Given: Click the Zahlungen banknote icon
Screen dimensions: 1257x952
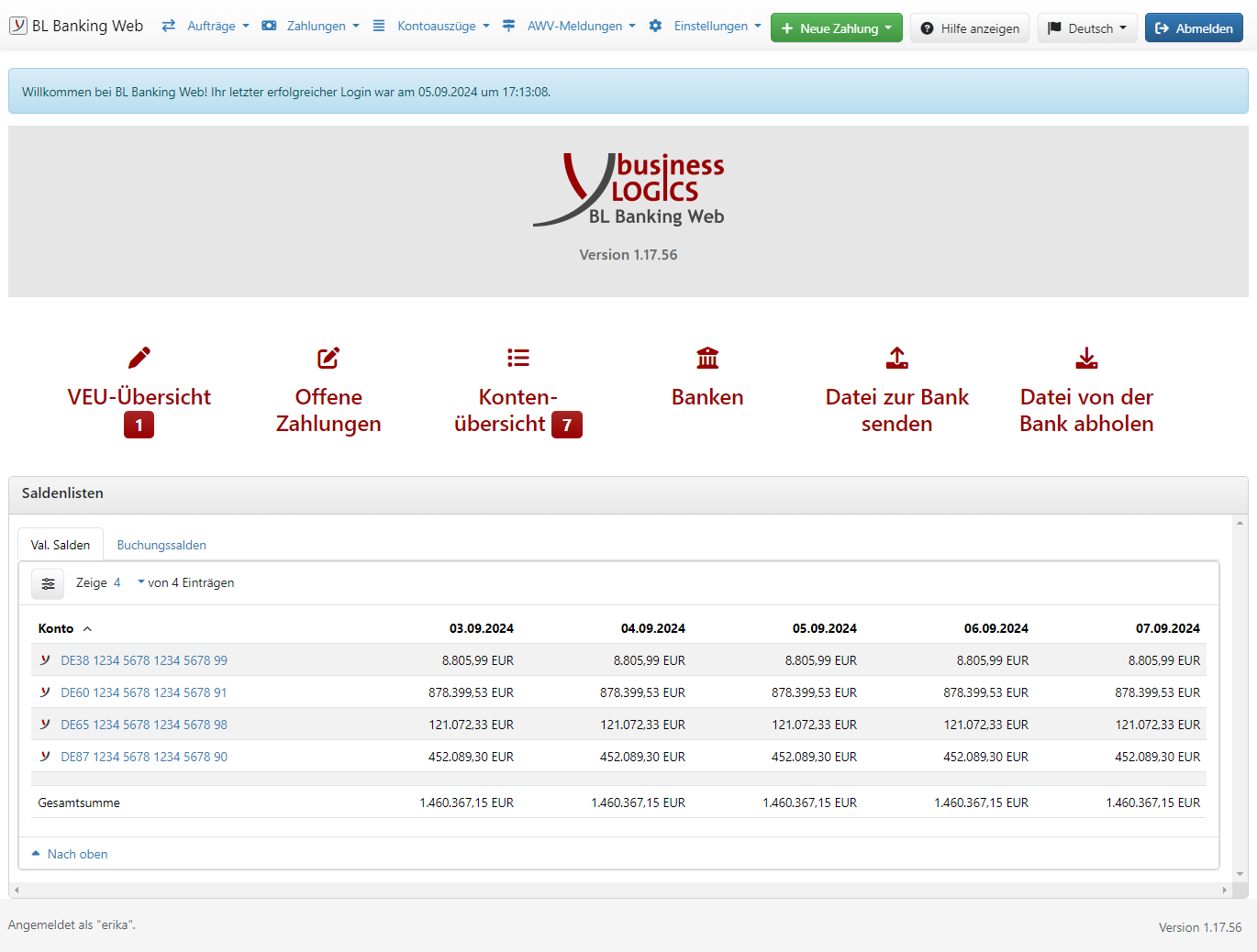Looking at the screenshot, I should coord(269,26).
